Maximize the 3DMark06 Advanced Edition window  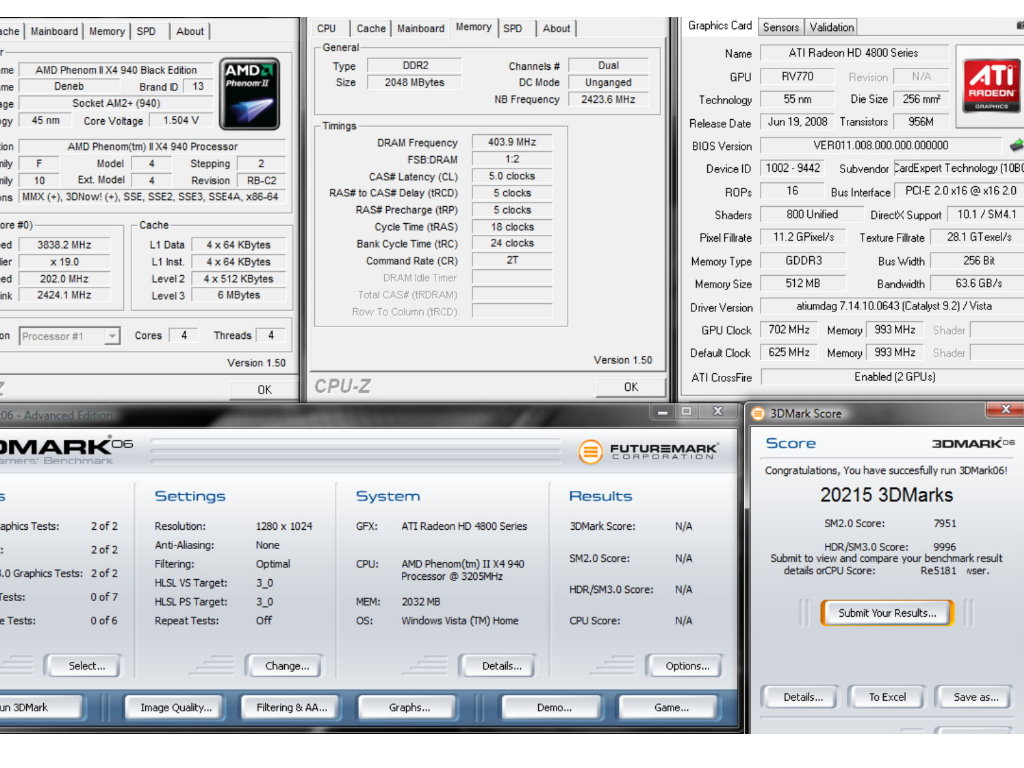[686, 411]
